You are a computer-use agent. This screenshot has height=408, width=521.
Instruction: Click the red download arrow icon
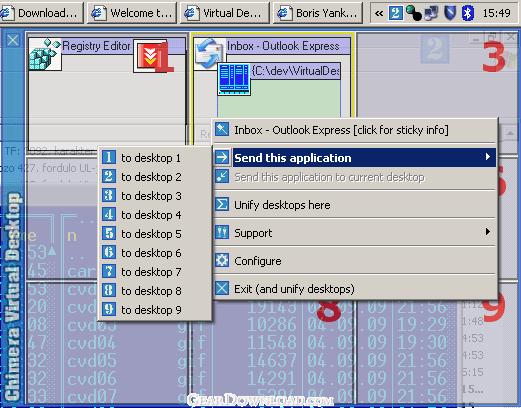point(149,56)
